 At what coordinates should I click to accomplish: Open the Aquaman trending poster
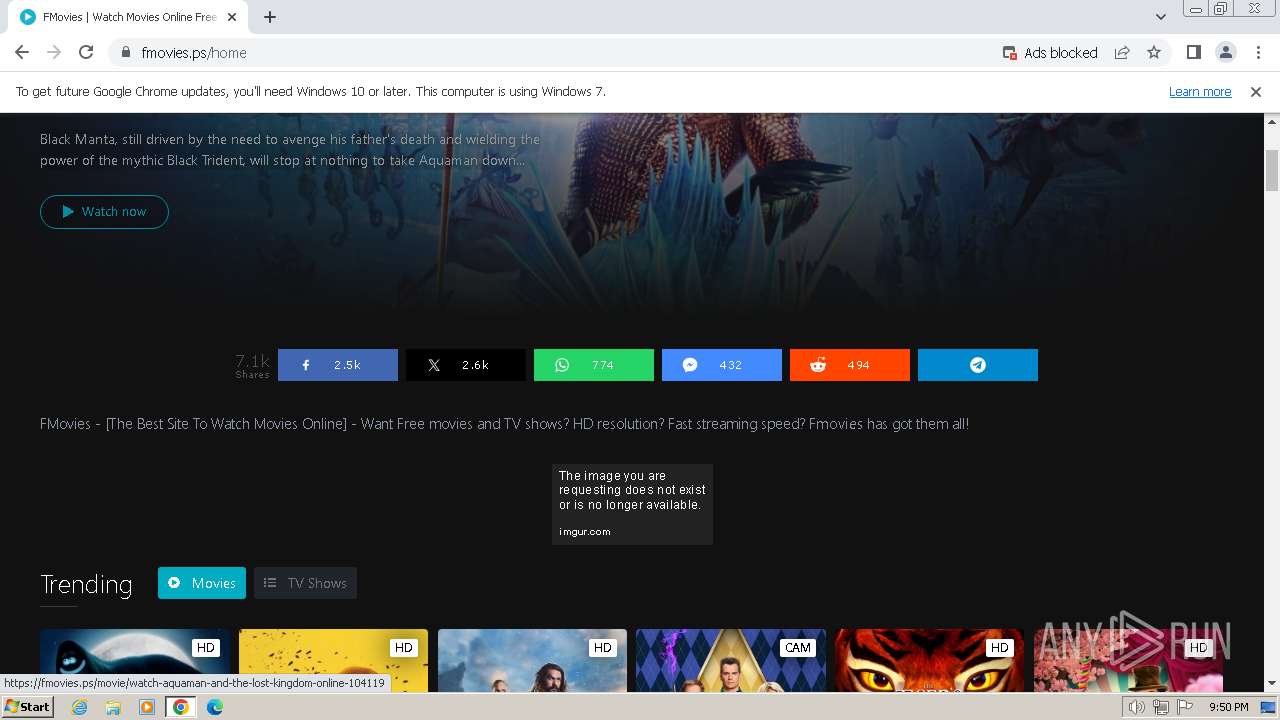coord(532,660)
